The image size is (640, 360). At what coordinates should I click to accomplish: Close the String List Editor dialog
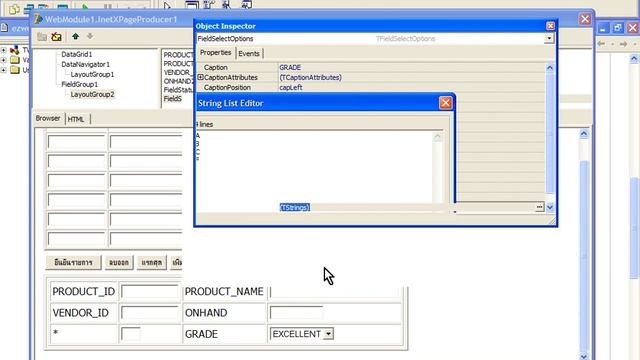click(445, 103)
